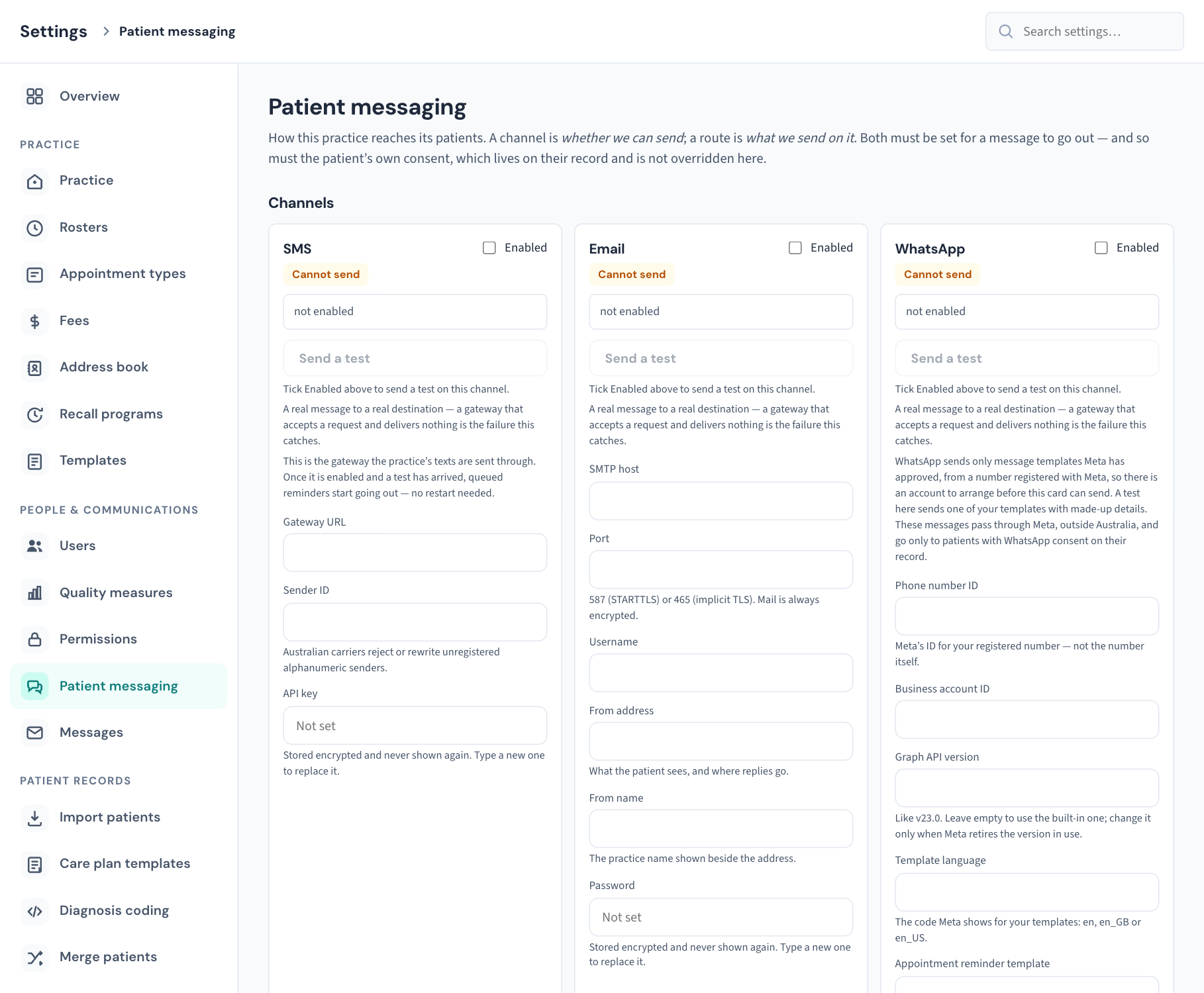This screenshot has width=1204, height=993.
Task: Go to Rosters settings
Action: point(119,228)
